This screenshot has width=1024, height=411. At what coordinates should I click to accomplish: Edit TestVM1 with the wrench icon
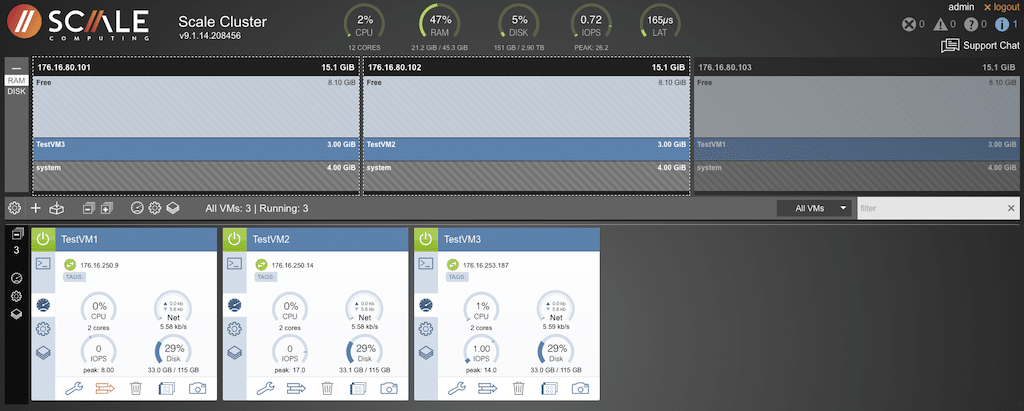click(x=74, y=389)
